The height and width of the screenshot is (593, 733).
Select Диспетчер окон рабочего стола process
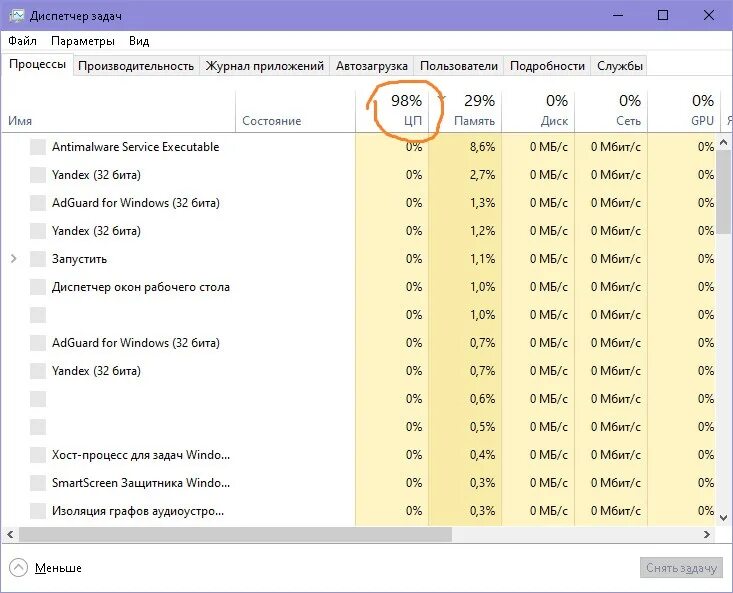pos(359,287)
